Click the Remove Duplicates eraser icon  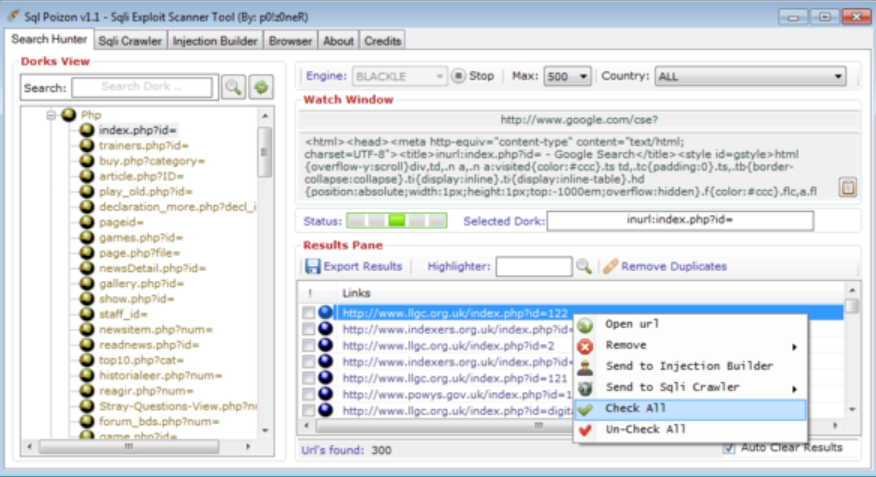tap(611, 266)
